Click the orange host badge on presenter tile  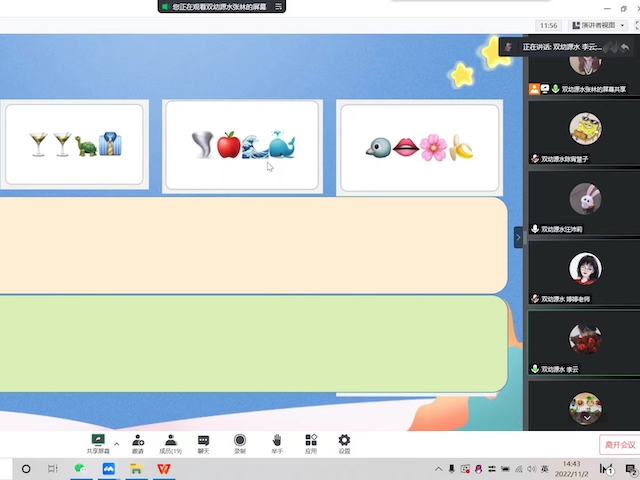coord(534,89)
